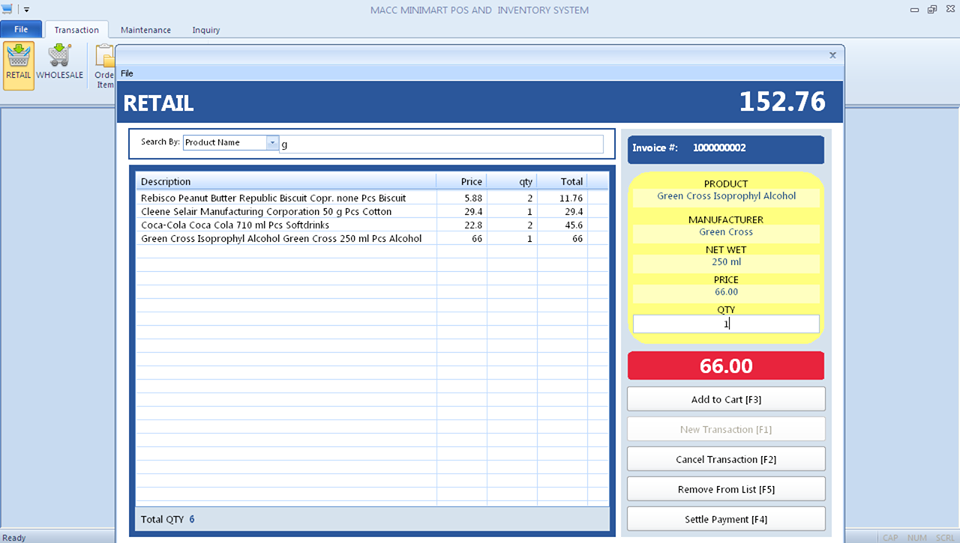Select the Coca-Cola 710 ml Softdrinks row
This screenshot has width=960, height=543.
(x=372, y=225)
